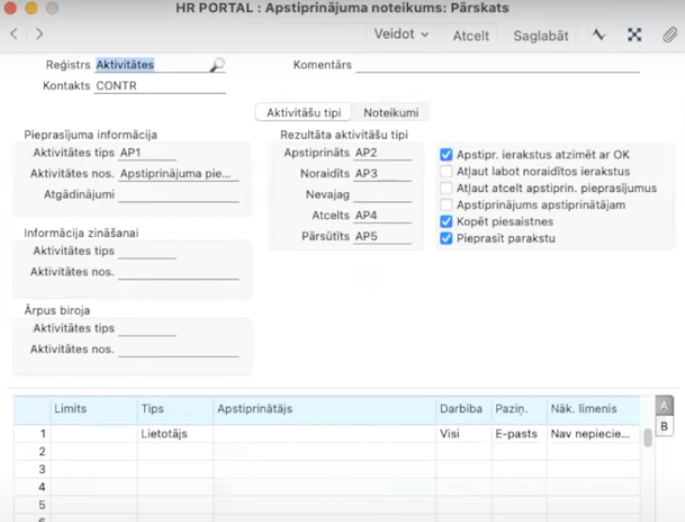Click the workflow network icon in toolbar
Image resolution: width=685 pixels, height=522 pixels.
(634, 34)
